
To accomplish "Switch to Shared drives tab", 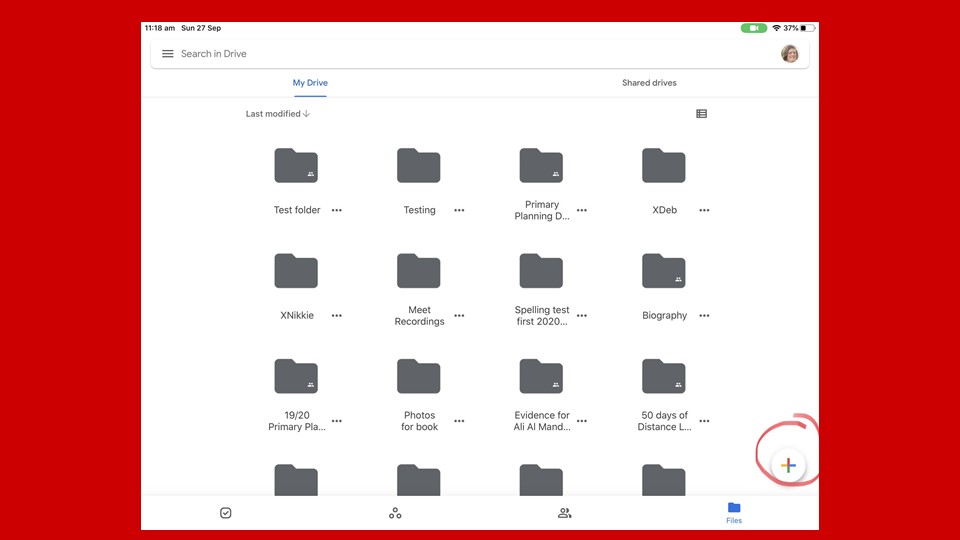I will tap(649, 83).
